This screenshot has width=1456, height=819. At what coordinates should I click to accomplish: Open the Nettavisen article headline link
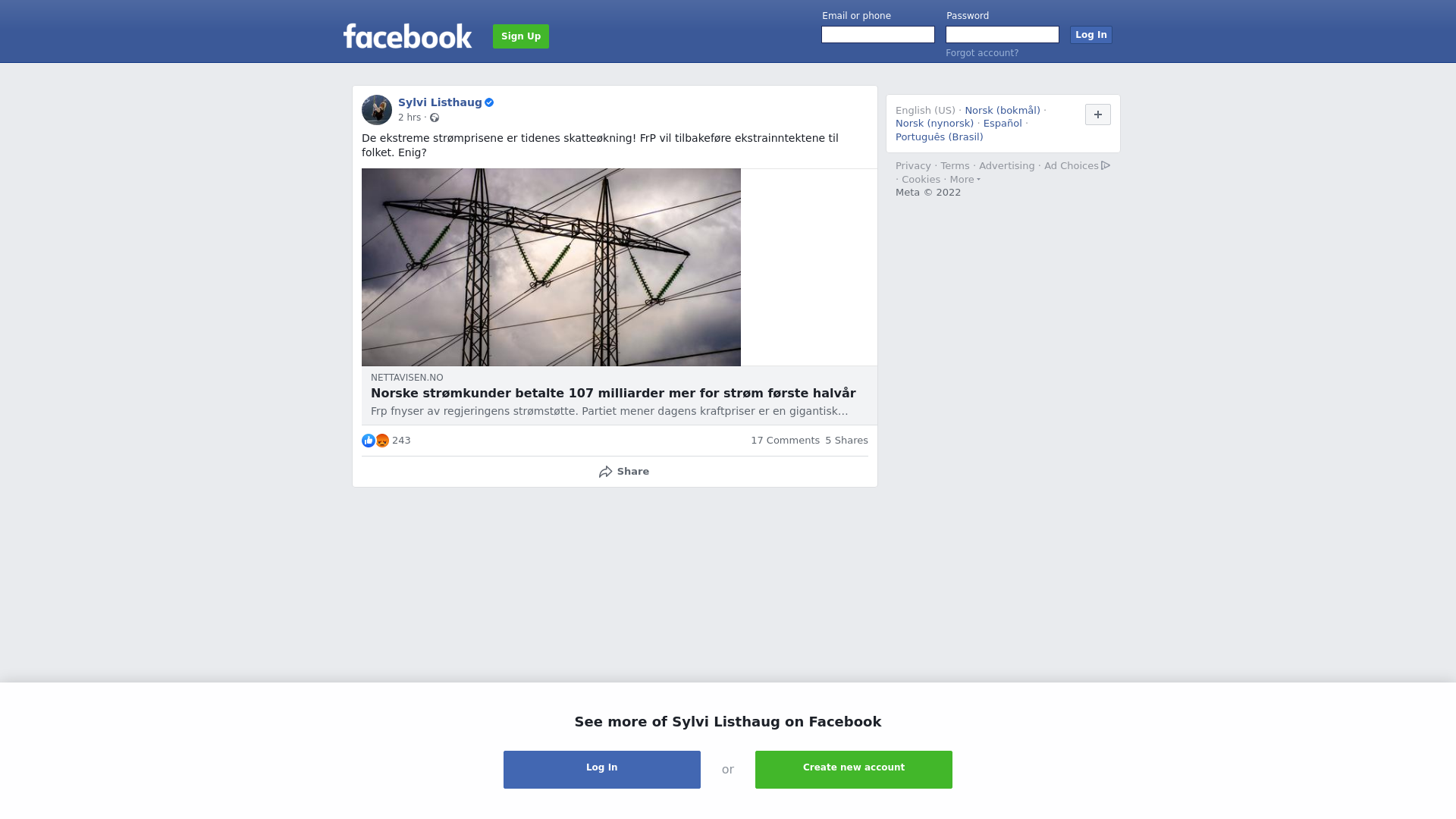[613, 394]
